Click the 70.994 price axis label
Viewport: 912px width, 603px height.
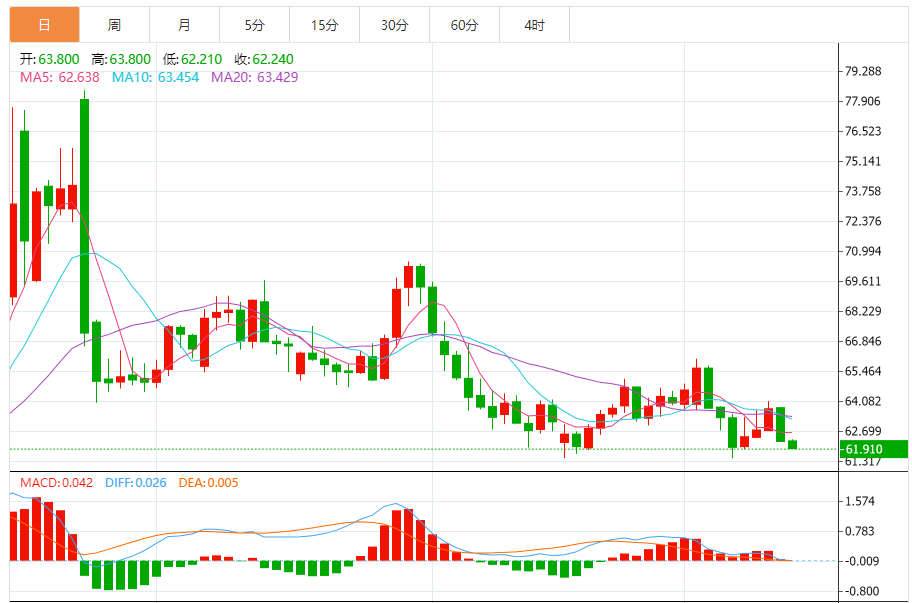863,251
